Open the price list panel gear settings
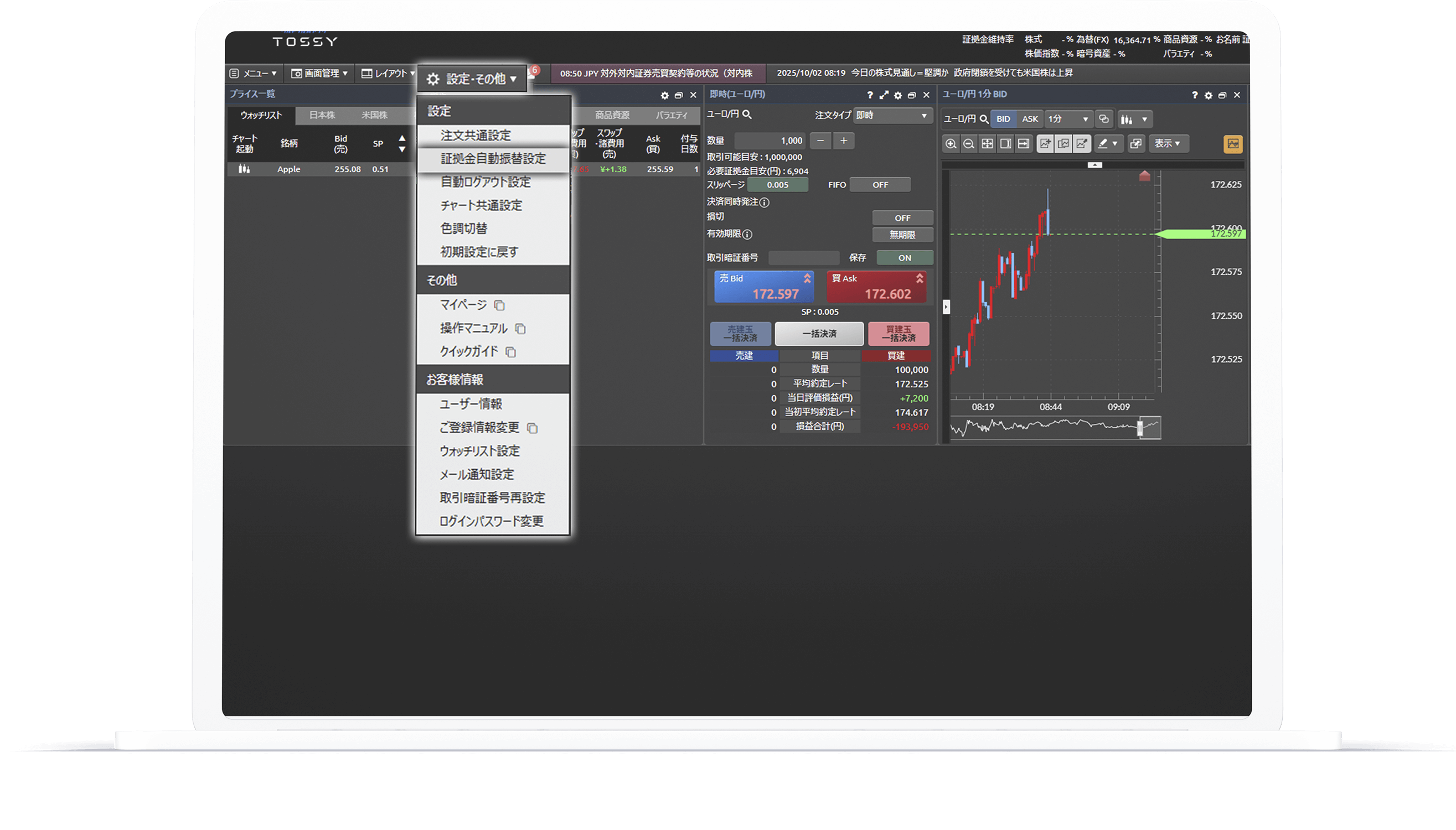Viewport: 1456px width, 830px height. pyautogui.click(x=664, y=95)
